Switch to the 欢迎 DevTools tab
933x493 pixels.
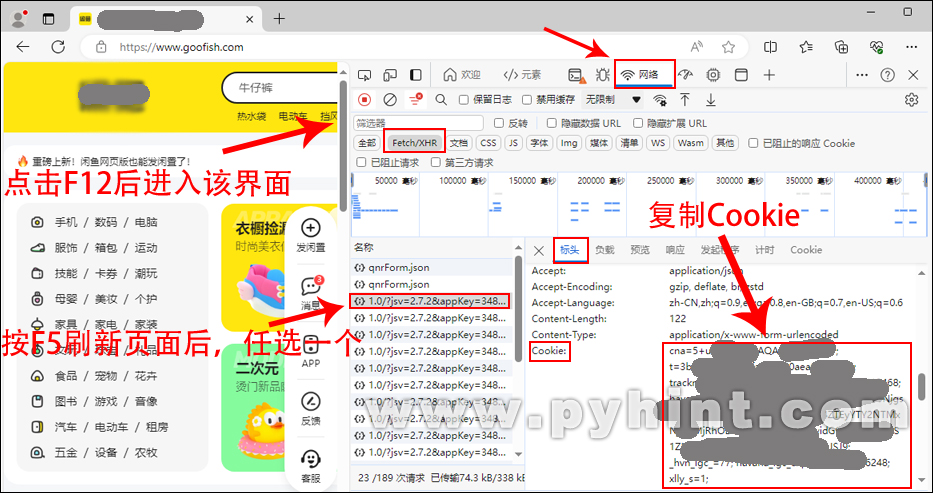[x=462, y=75]
